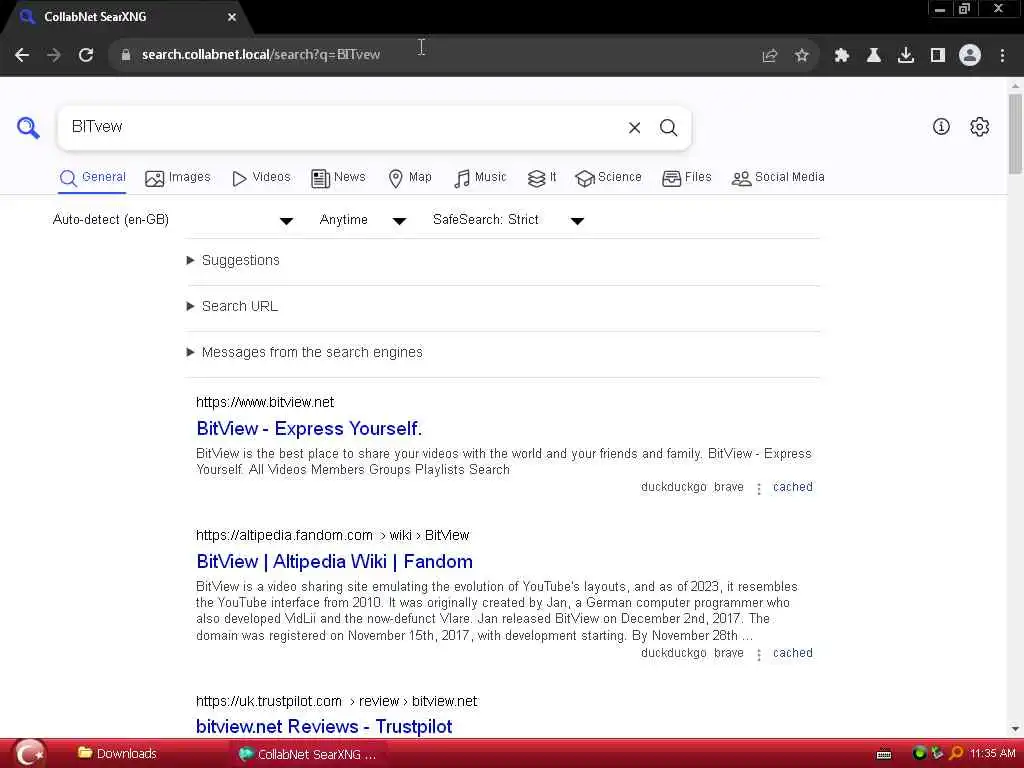The image size is (1024, 768).
Task: Open the BitView - Express Yourself result
Action: tap(309, 429)
